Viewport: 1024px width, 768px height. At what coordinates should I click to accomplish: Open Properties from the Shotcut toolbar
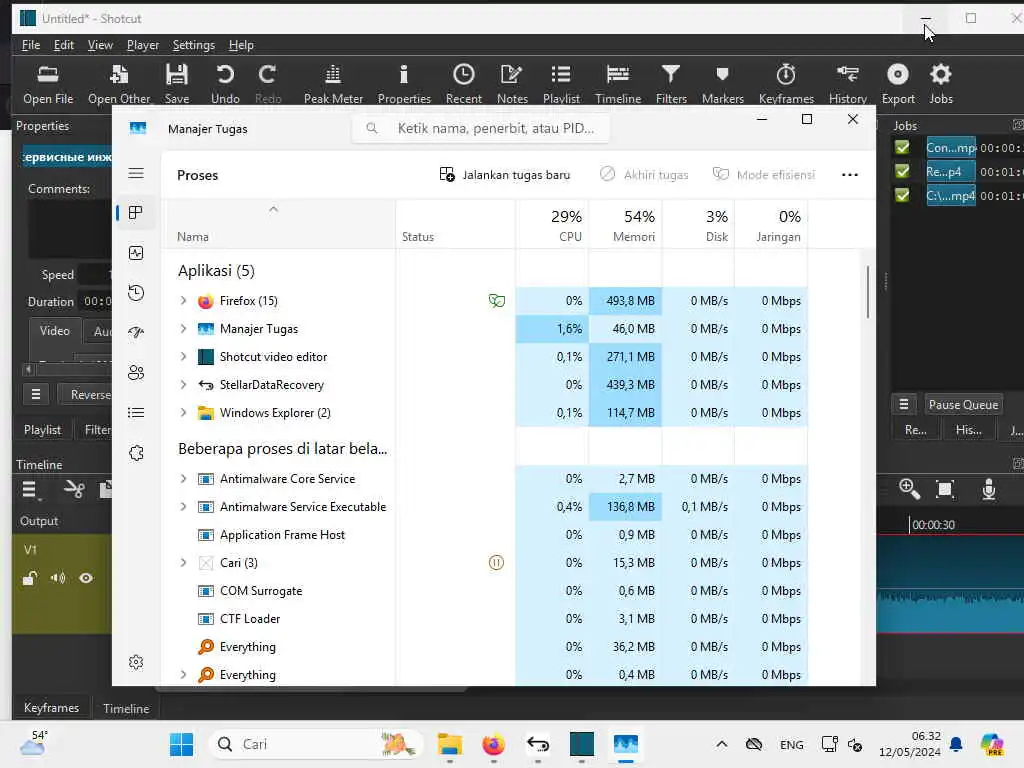pyautogui.click(x=404, y=85)
